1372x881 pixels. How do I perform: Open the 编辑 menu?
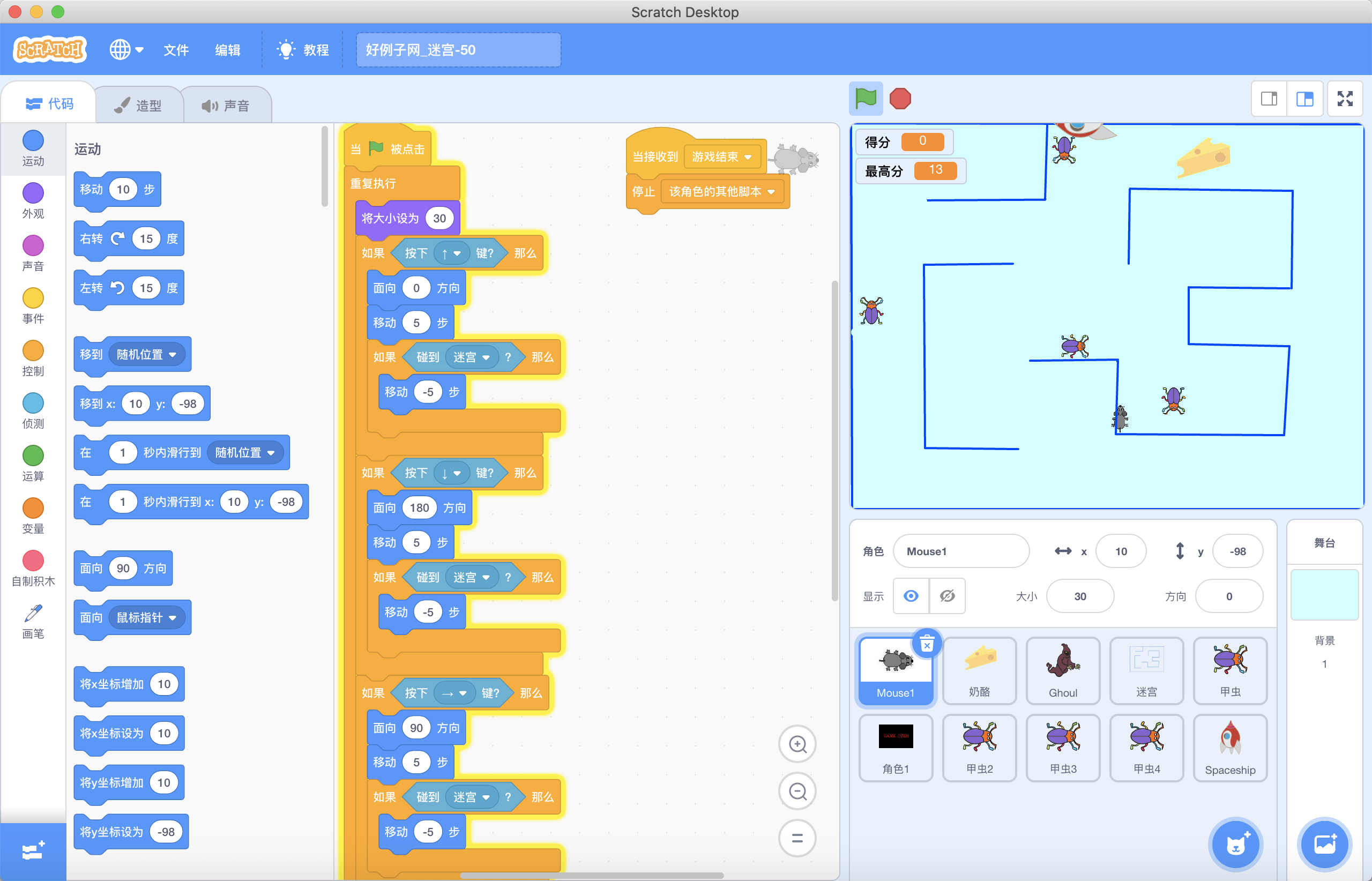point(227,50)
